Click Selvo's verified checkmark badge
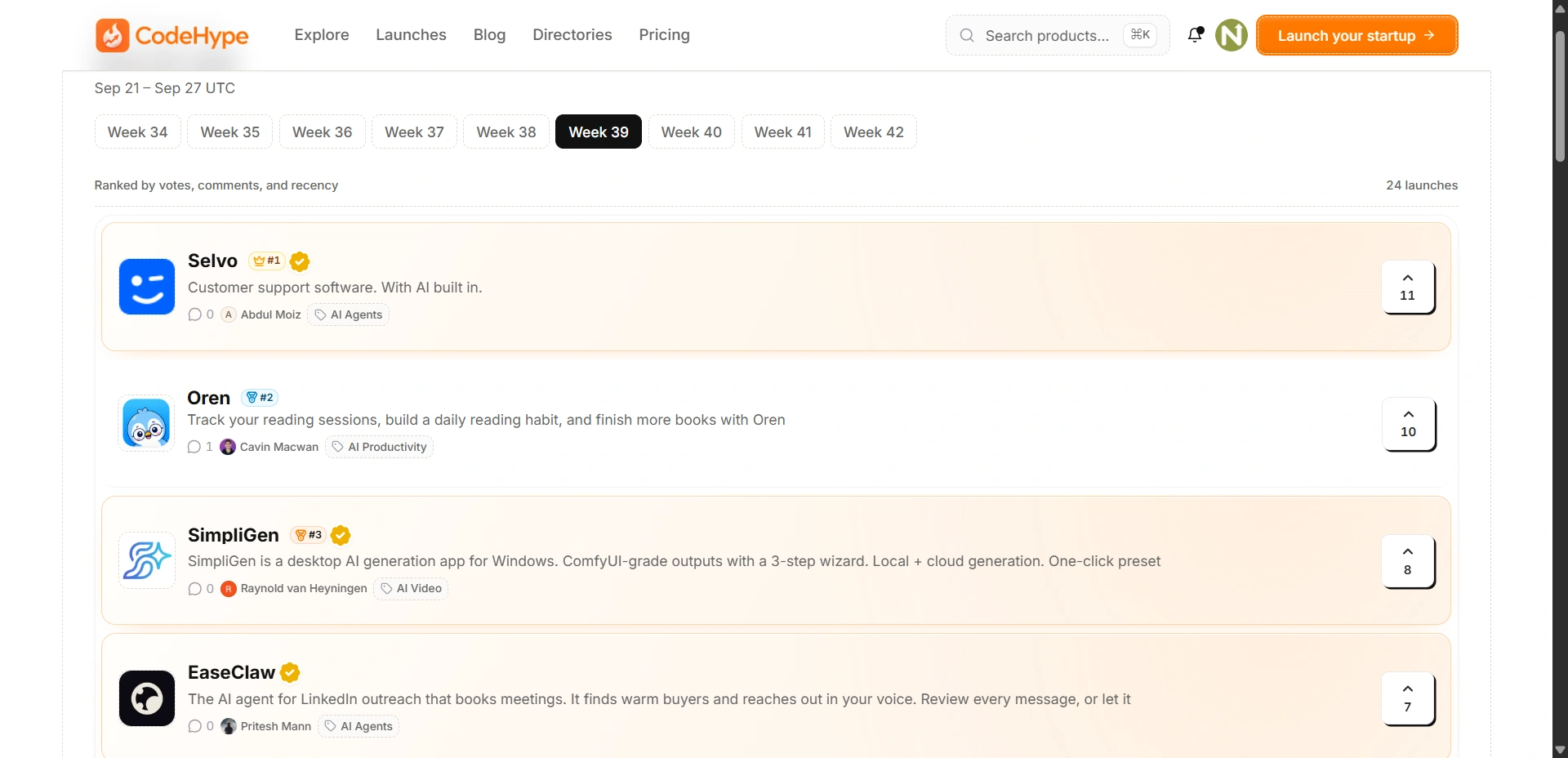The image size is (1568, 758). tap(300, 261)
